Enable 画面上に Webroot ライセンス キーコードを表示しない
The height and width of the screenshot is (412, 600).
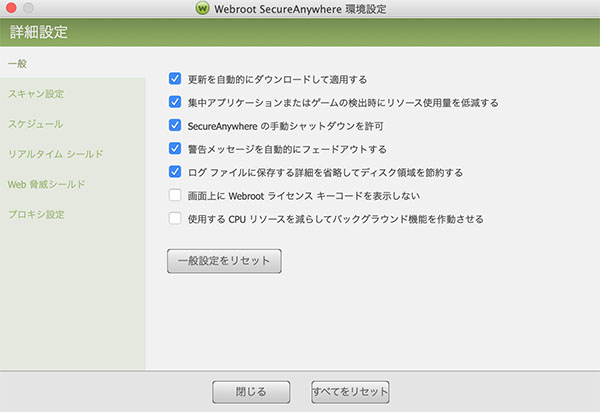(x=175, y=195)
